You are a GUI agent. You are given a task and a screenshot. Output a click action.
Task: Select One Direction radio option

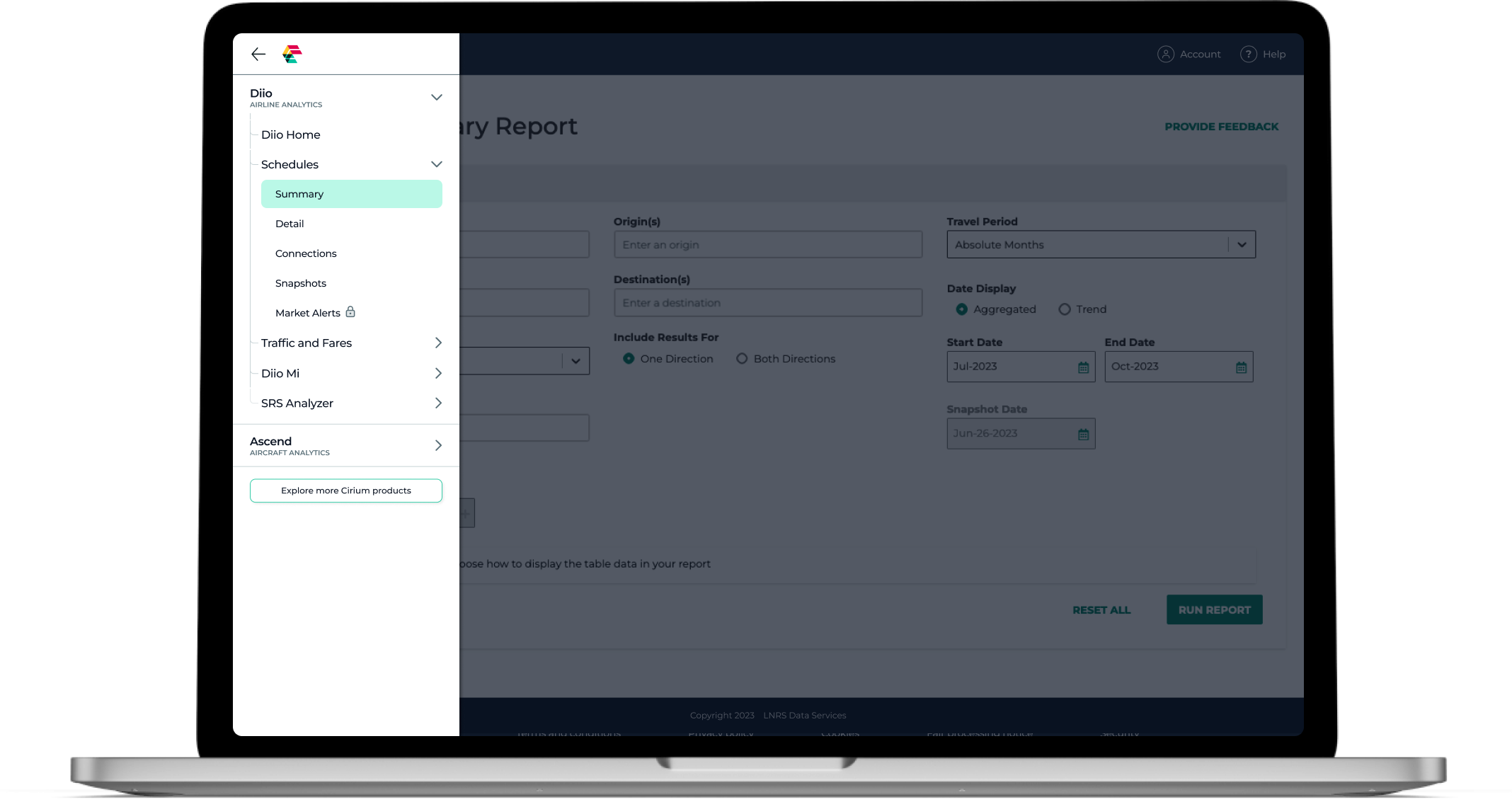pos(629,359)
